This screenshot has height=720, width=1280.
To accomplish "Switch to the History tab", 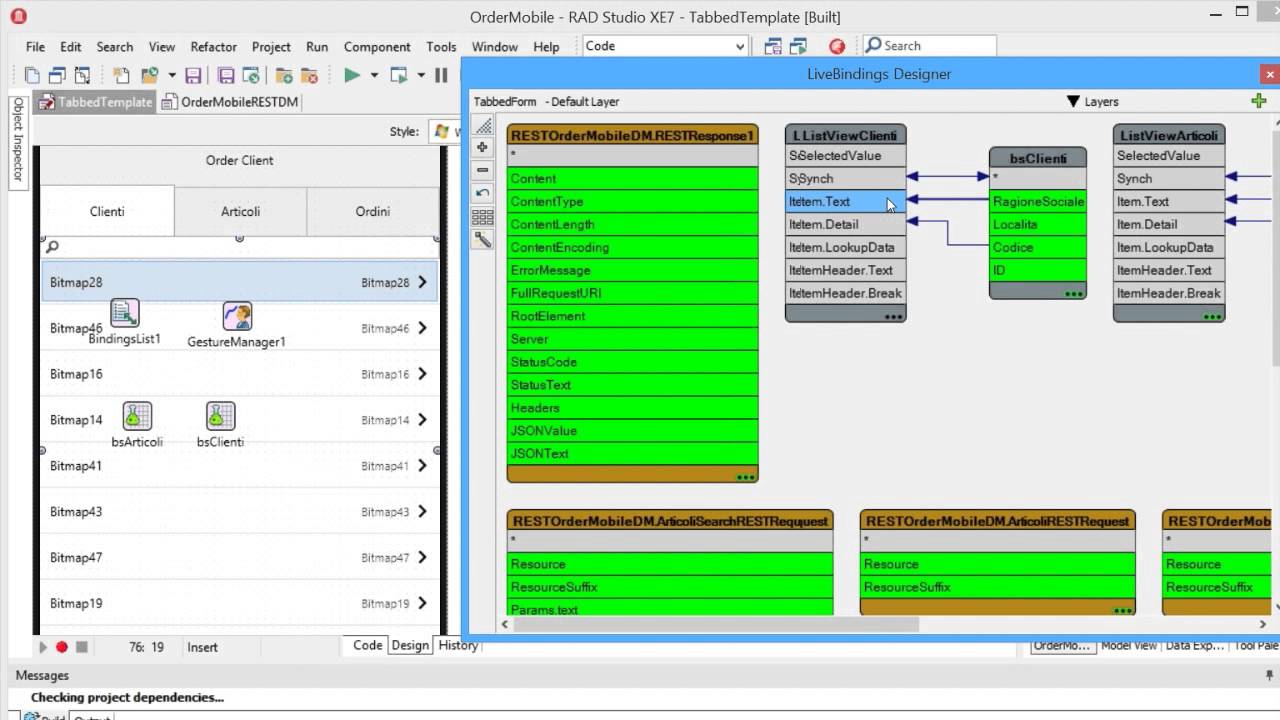I will (x=458, y=645).
